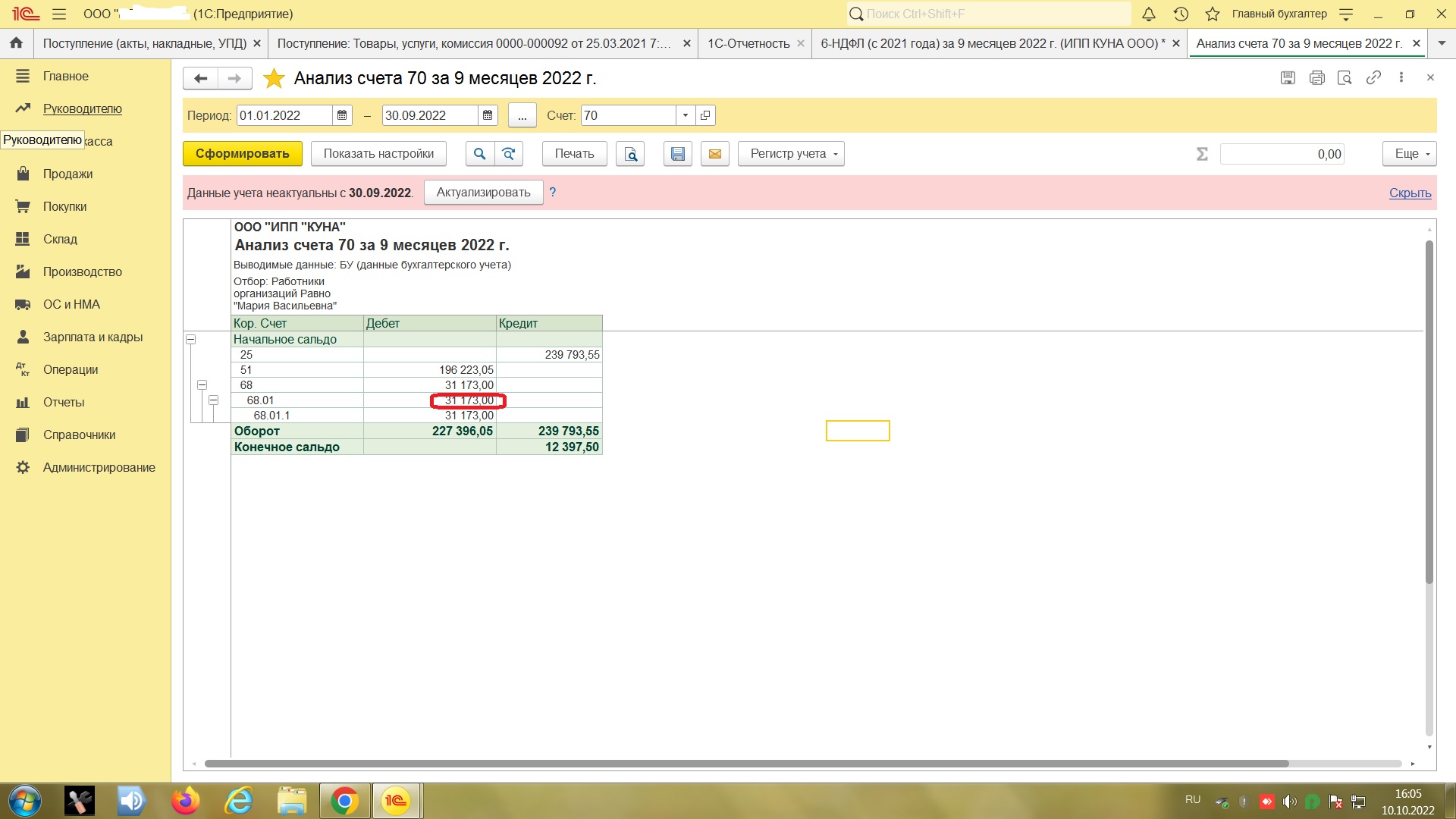
Task: Click the sum value field 0,00
Action: click(x=1282, y=154)
